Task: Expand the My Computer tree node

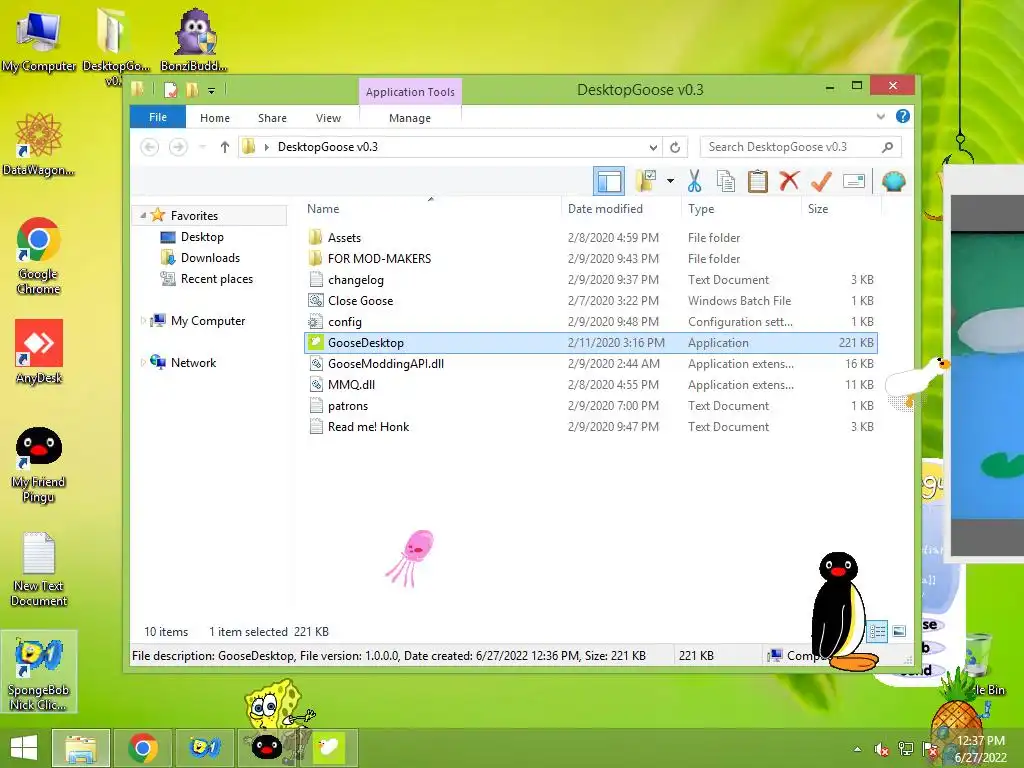Action: [x=143, y=321]
